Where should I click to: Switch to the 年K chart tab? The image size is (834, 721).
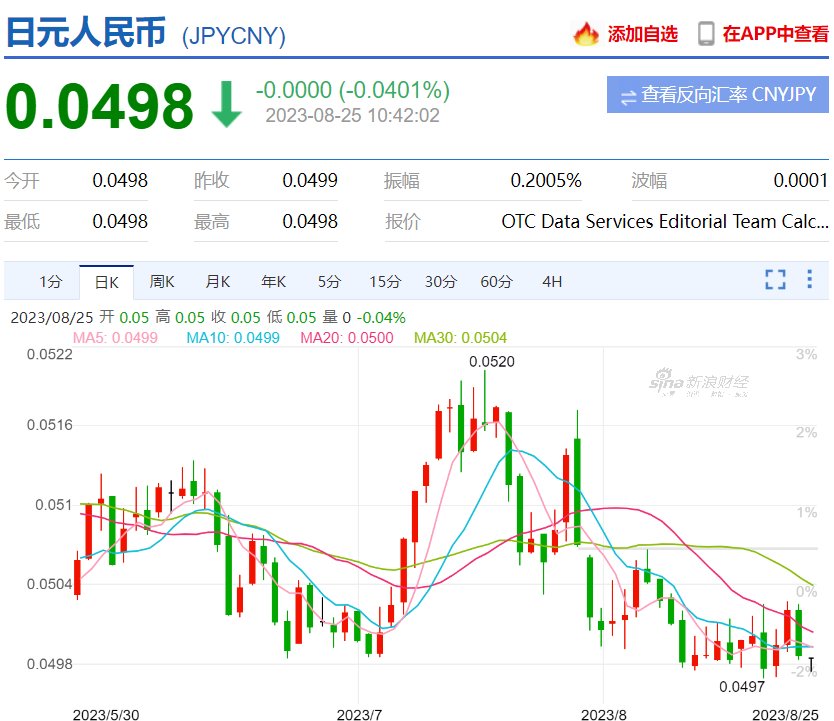click(273, 282)
